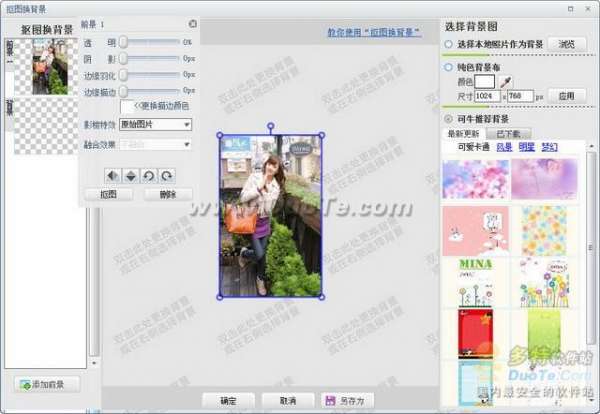Click the 浏览 browse button

(x=566, y=44)
